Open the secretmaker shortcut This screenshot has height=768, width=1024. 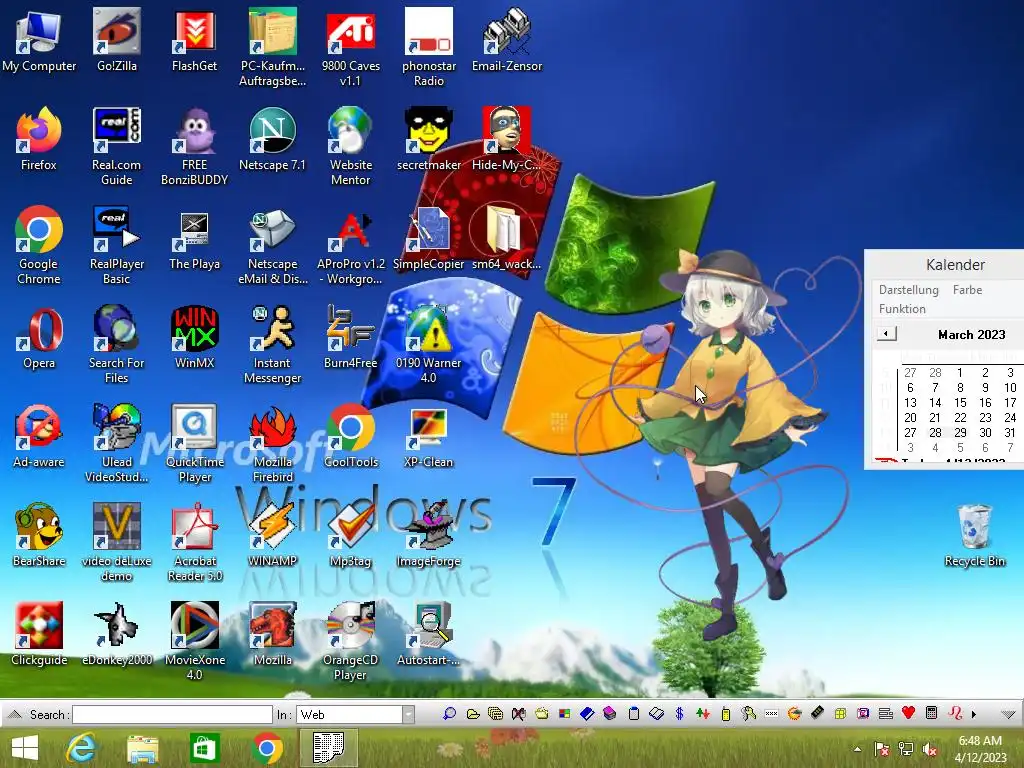pyautogui.click(x=428, y=138)
